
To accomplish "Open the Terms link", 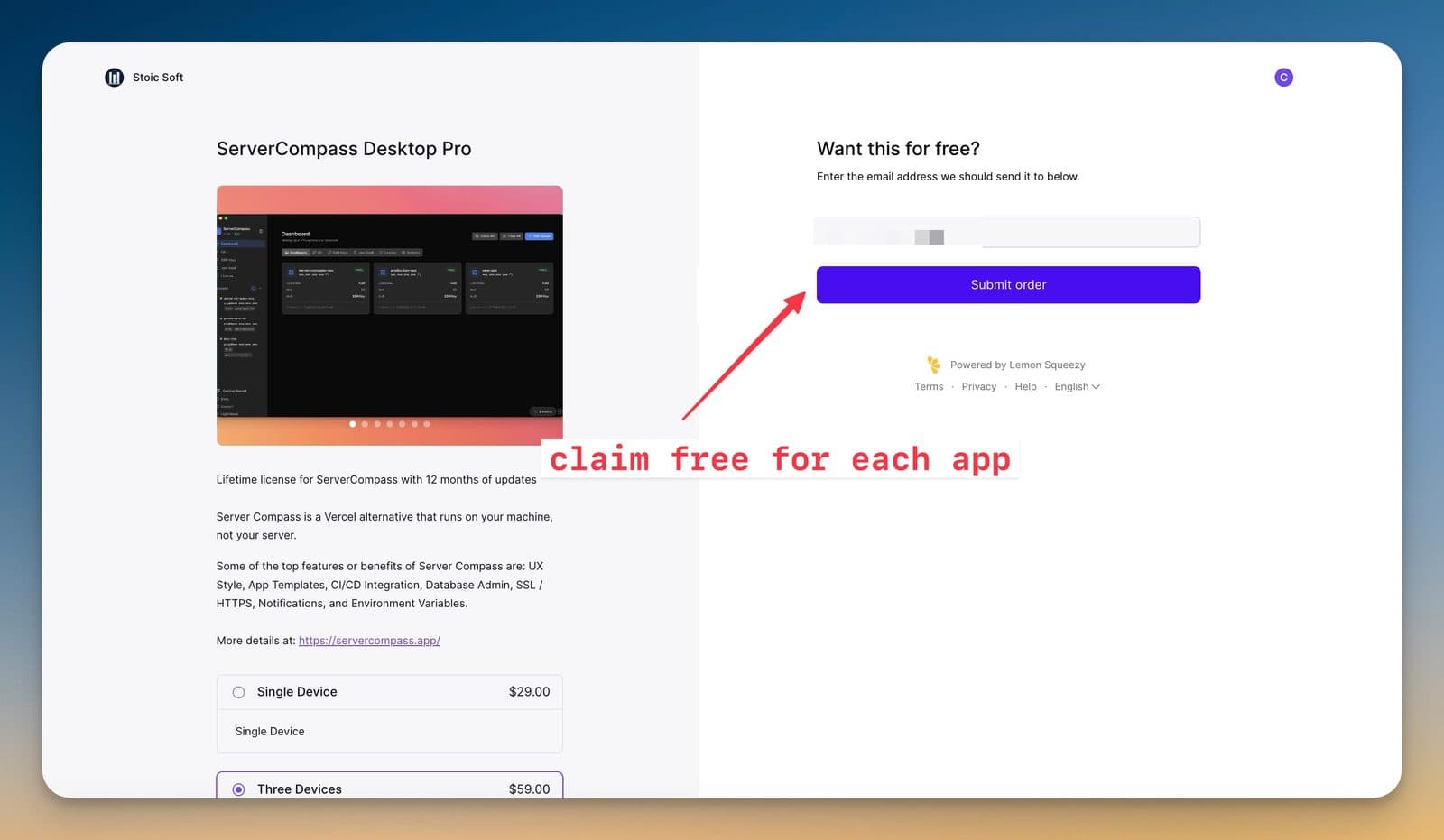I will pyautogui.click(x=929, y=387).
